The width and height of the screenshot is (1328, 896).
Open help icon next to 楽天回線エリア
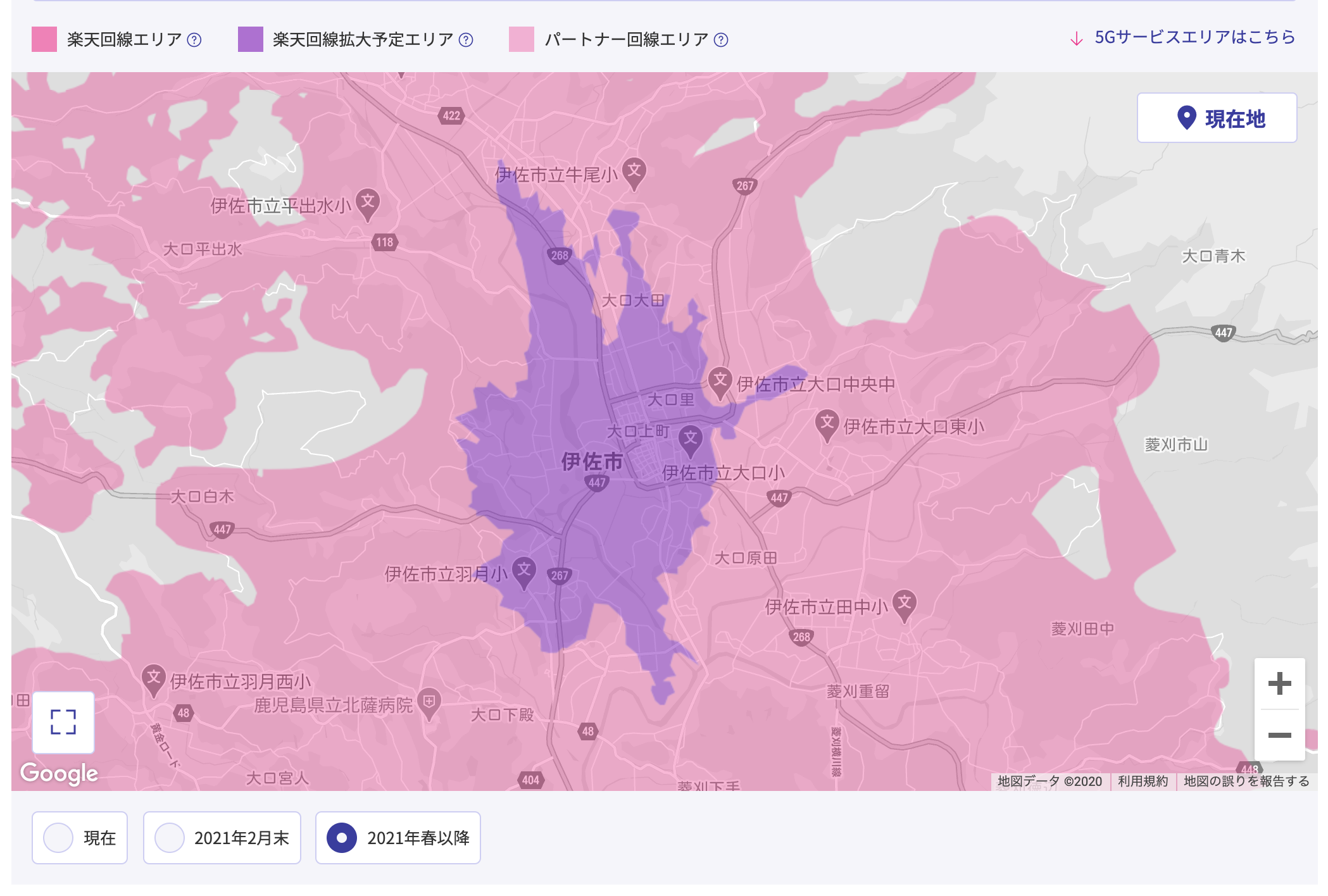[195, 40]
